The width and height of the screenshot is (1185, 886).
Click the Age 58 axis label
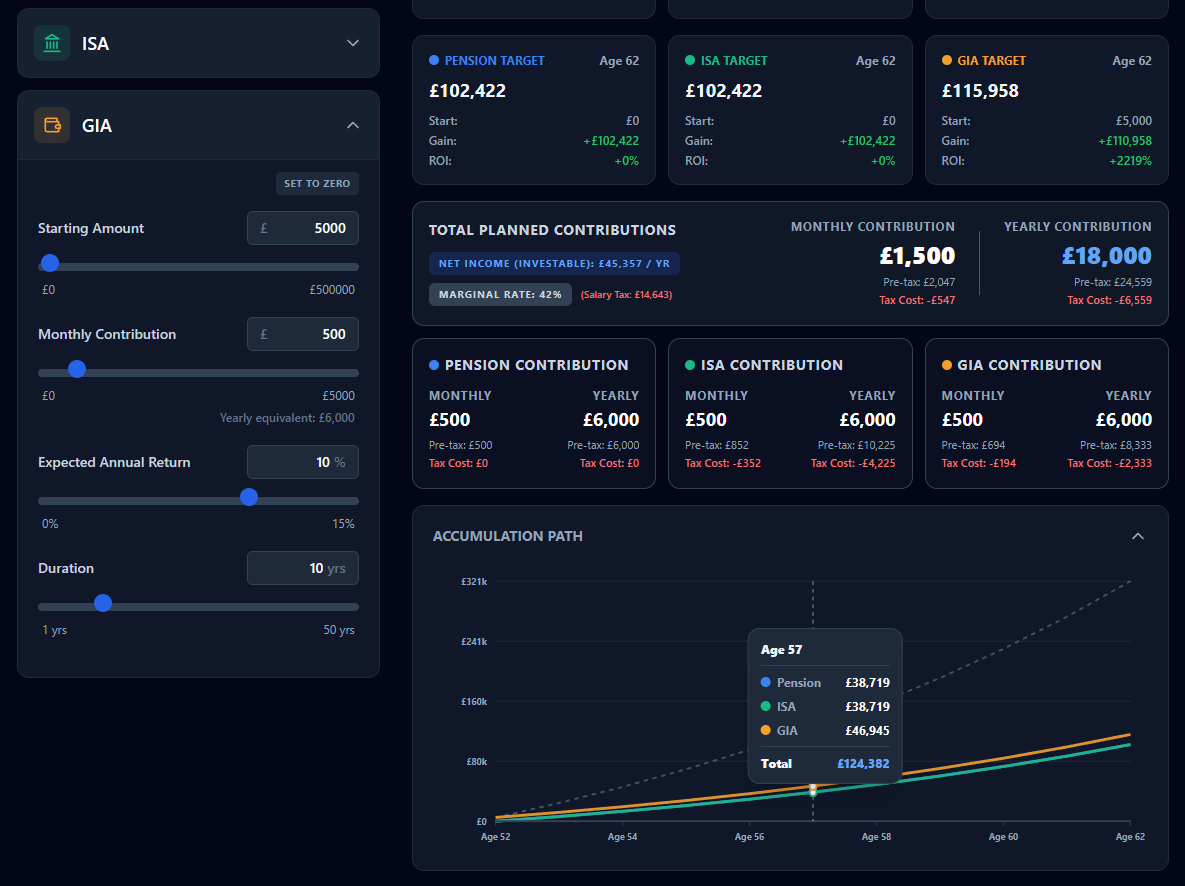(876, 837)
